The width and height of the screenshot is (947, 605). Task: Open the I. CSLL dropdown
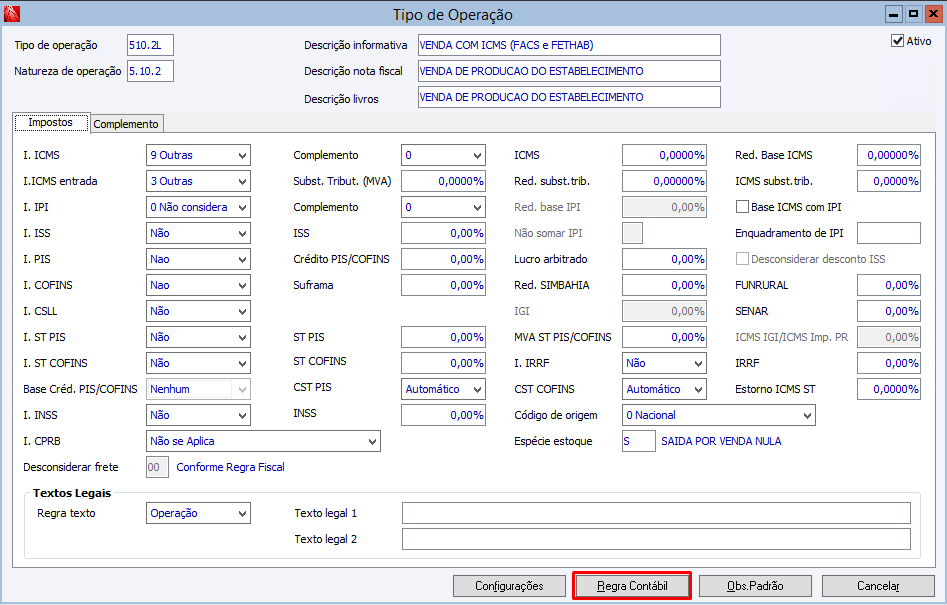(198, 311)
